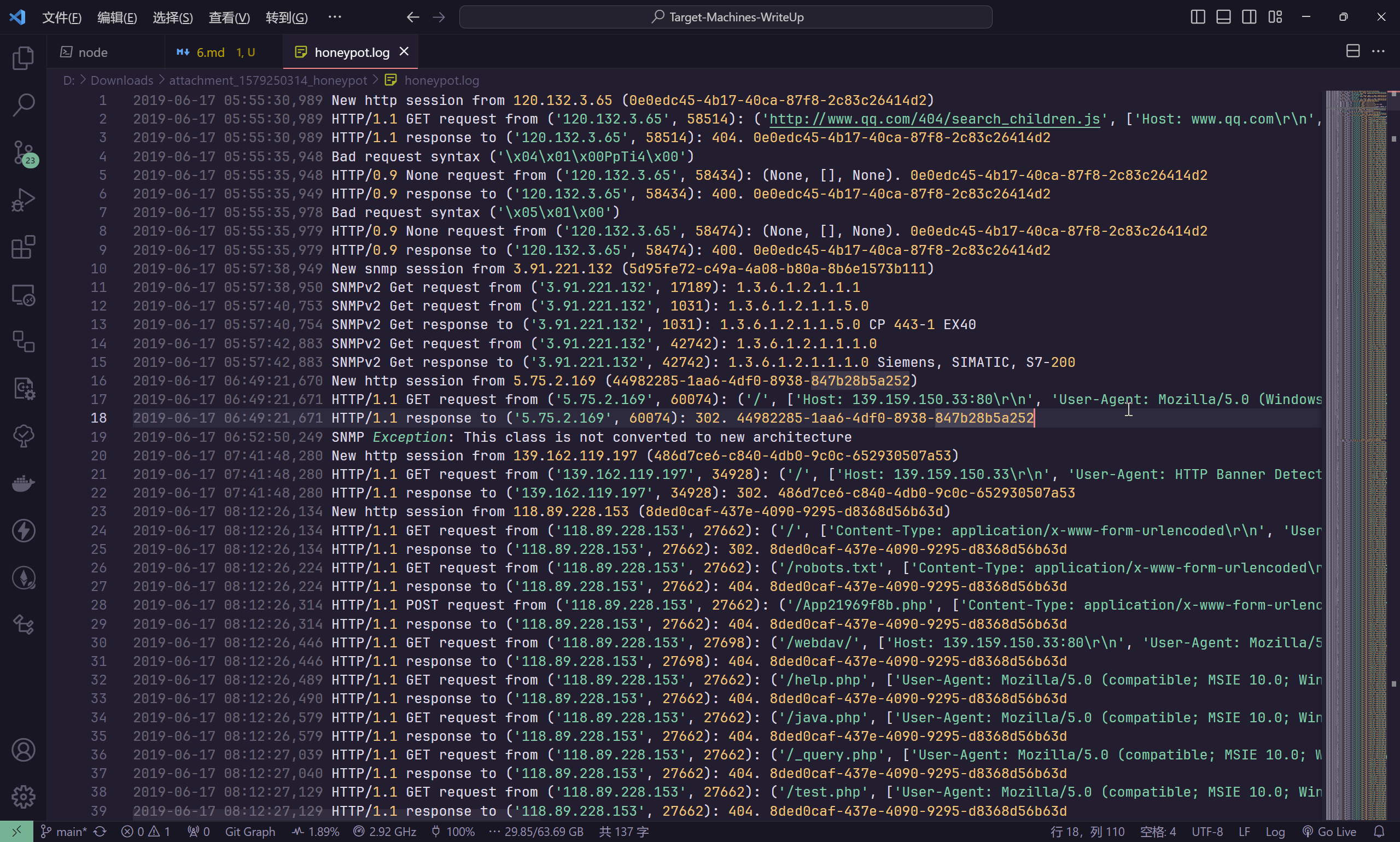Toggle the primary side bar layout button
1400x842 pixels.
point(1198,17)
